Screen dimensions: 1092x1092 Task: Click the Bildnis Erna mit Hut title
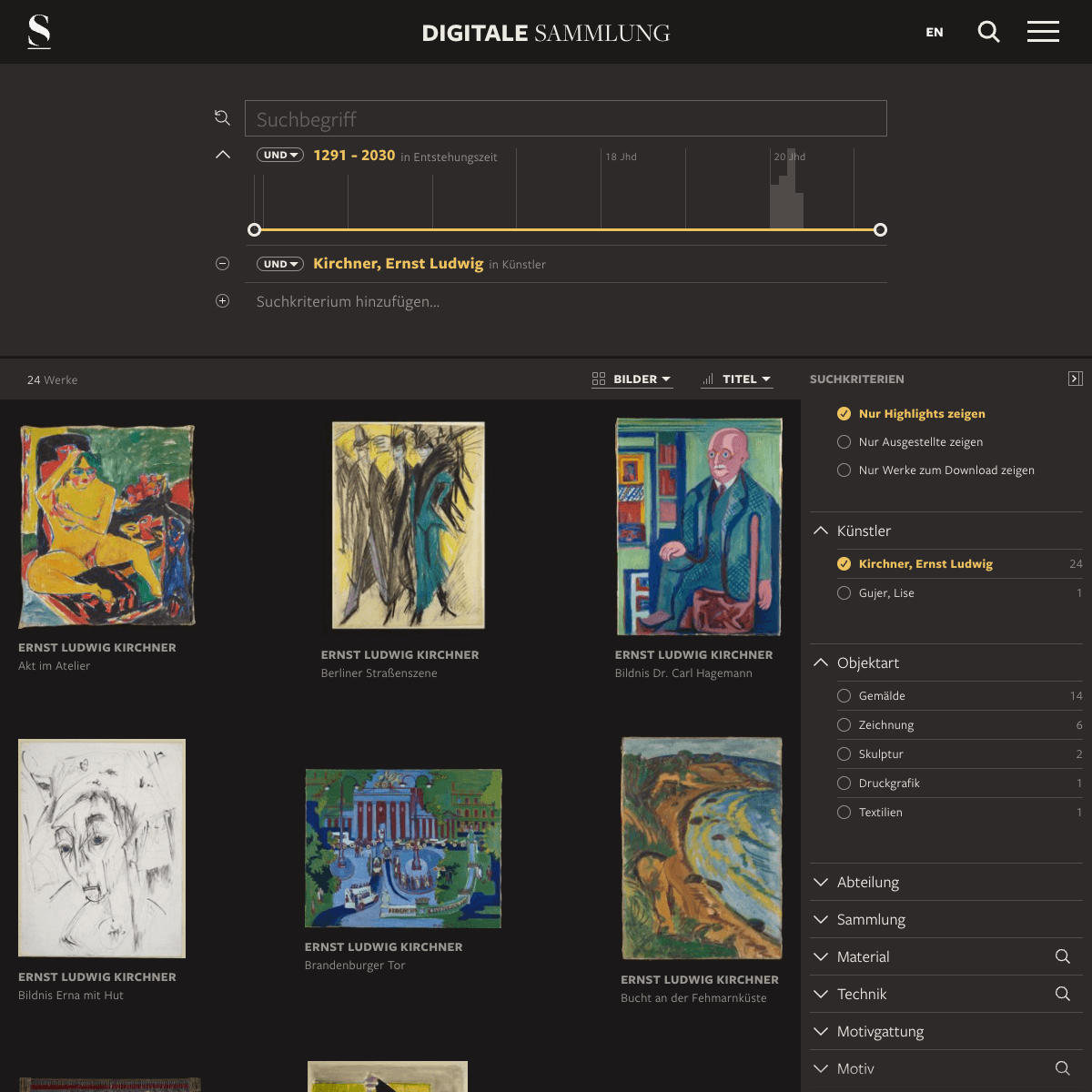pos(71,996)
